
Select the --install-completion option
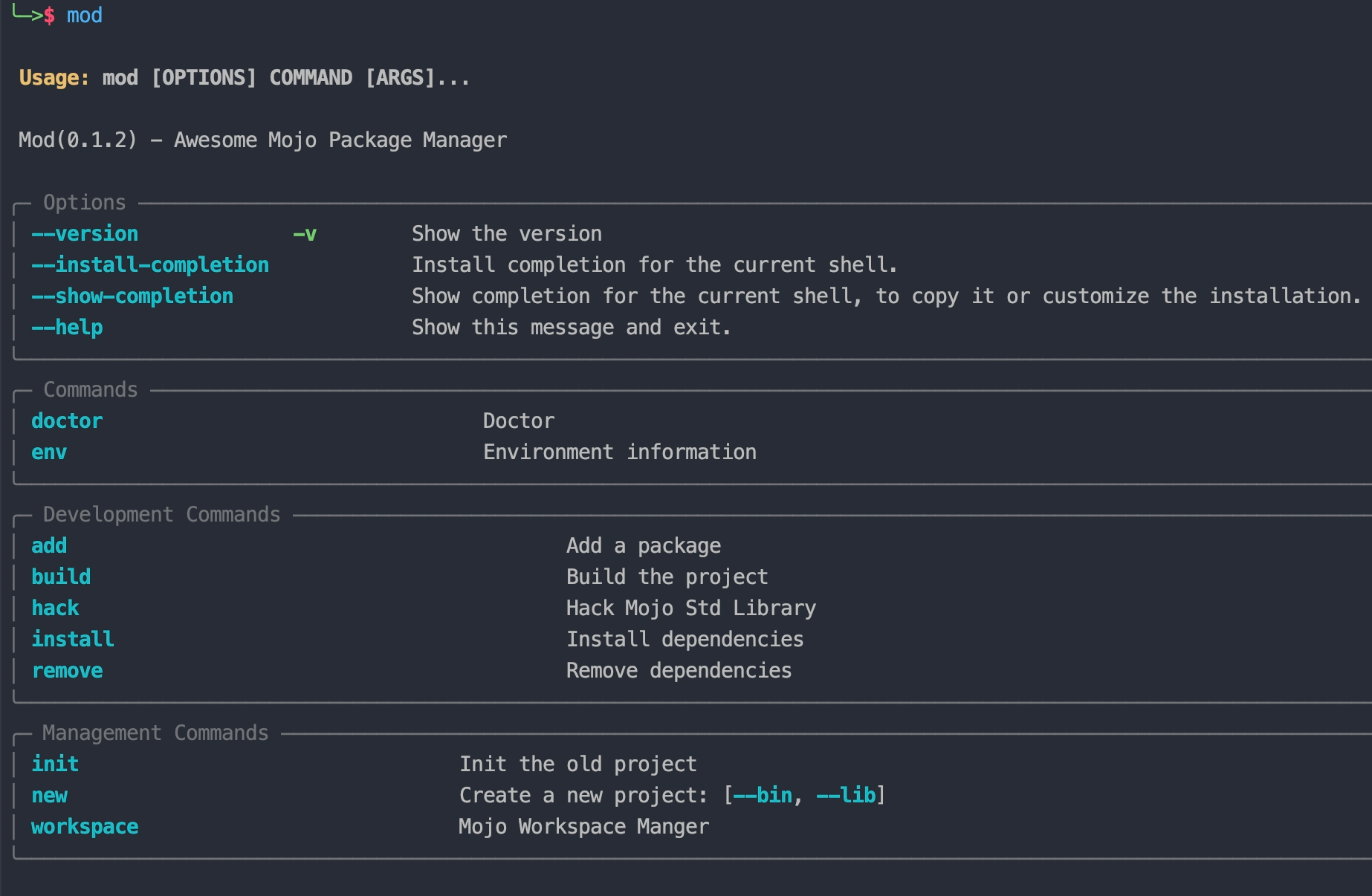150,265
